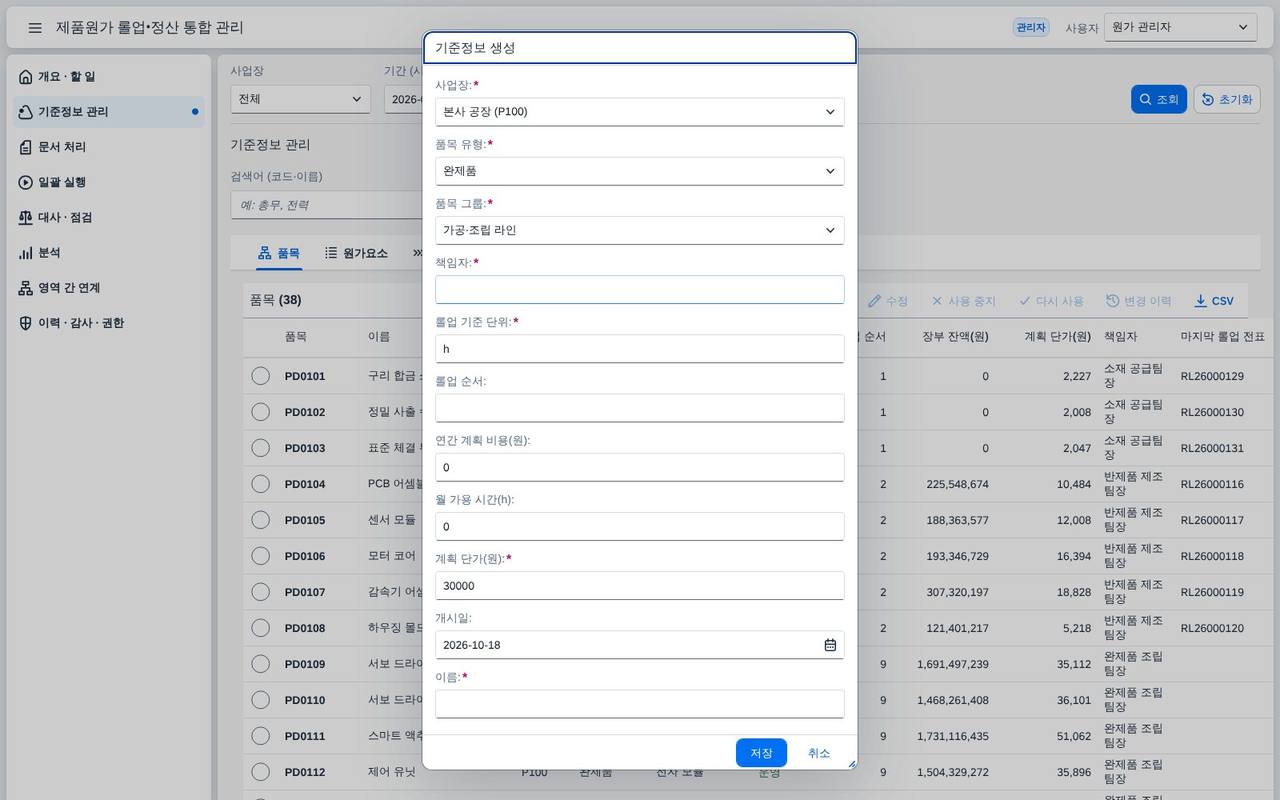Click into the 이름 input field

[640, 704]
